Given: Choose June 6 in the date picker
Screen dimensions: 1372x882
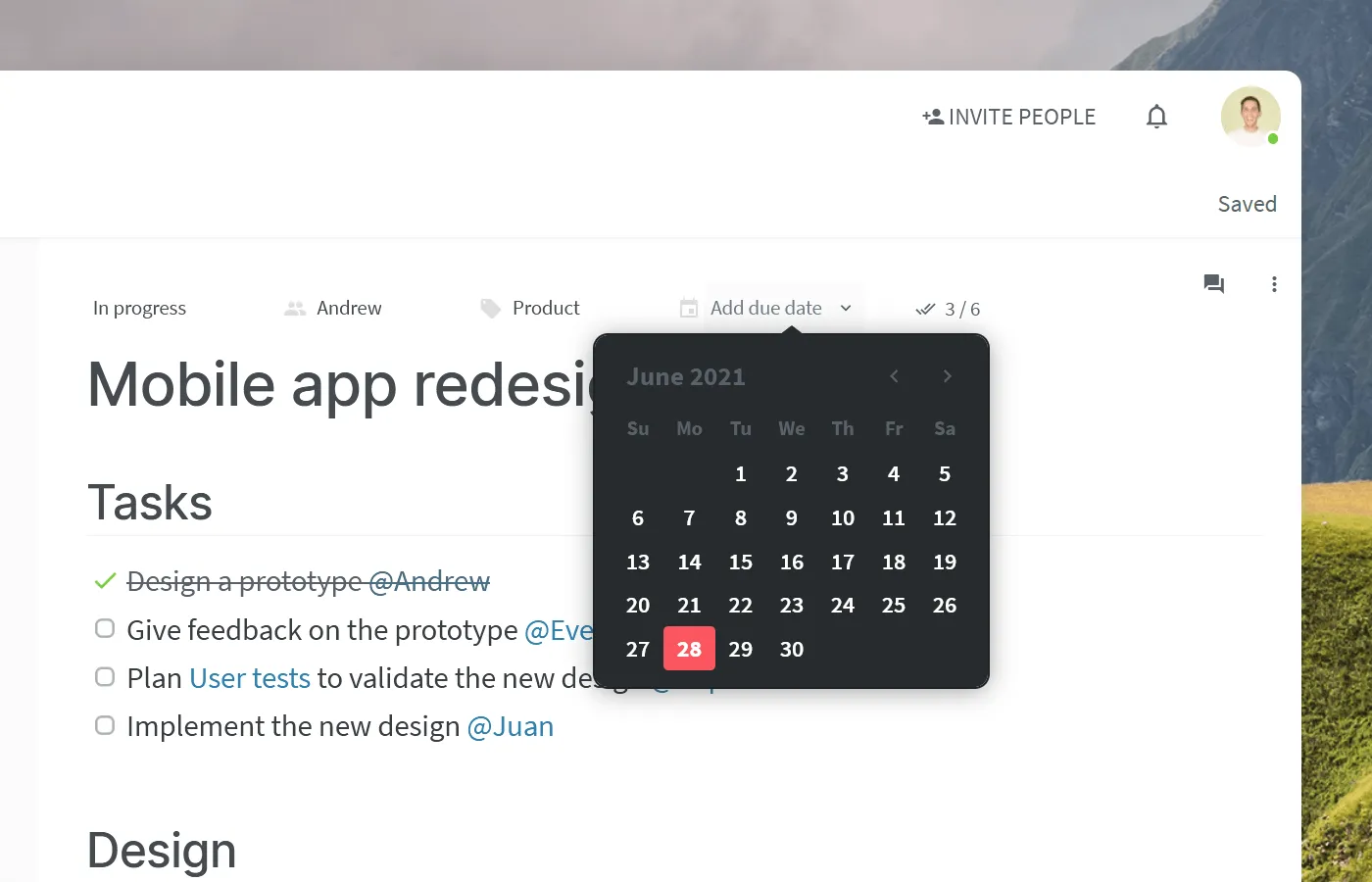Looking at the screenshot, I should 638,518.
